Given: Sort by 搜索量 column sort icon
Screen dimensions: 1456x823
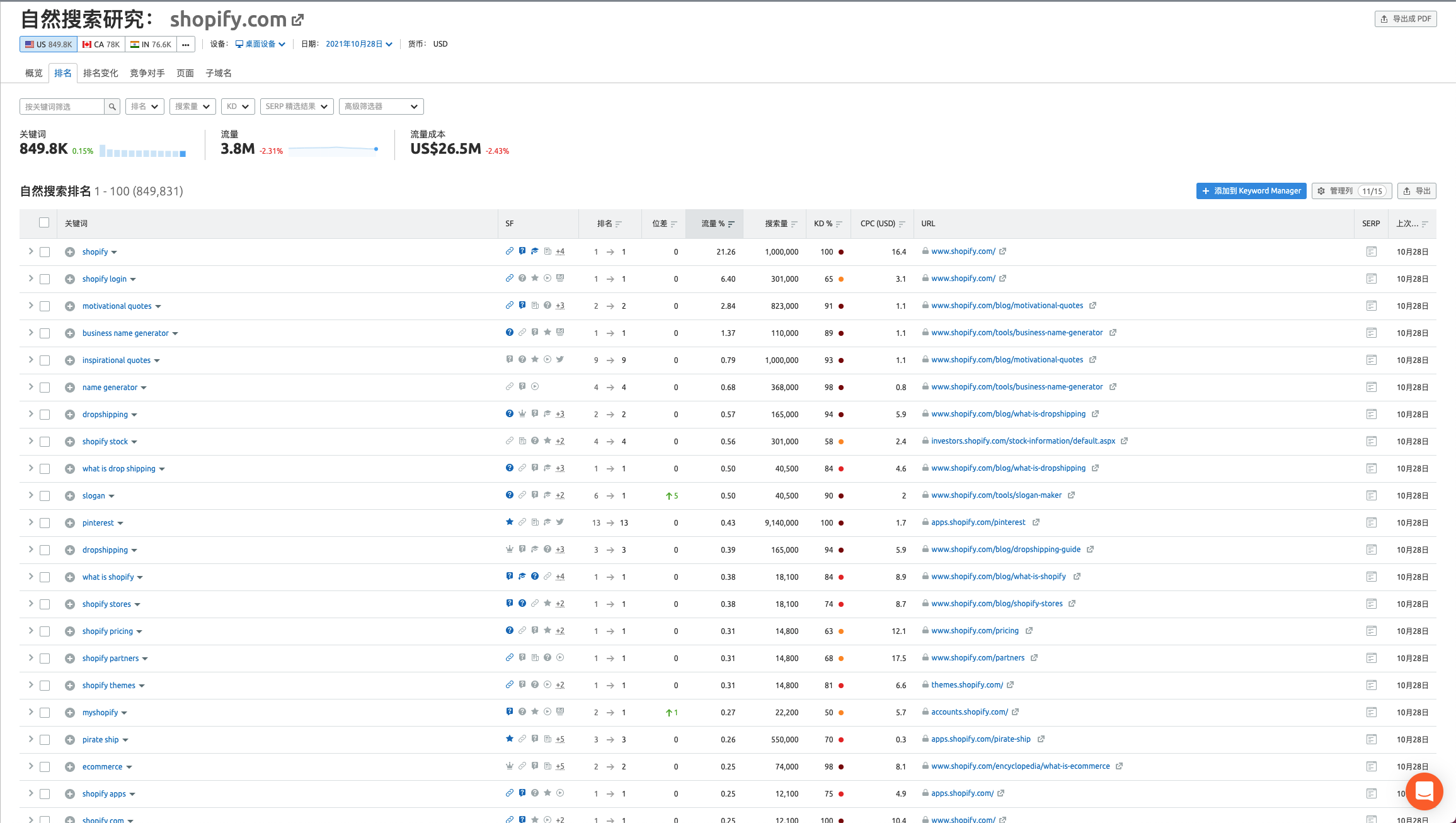Looking at the screenshot, I should pyautogui.click(x=794, y=224).
